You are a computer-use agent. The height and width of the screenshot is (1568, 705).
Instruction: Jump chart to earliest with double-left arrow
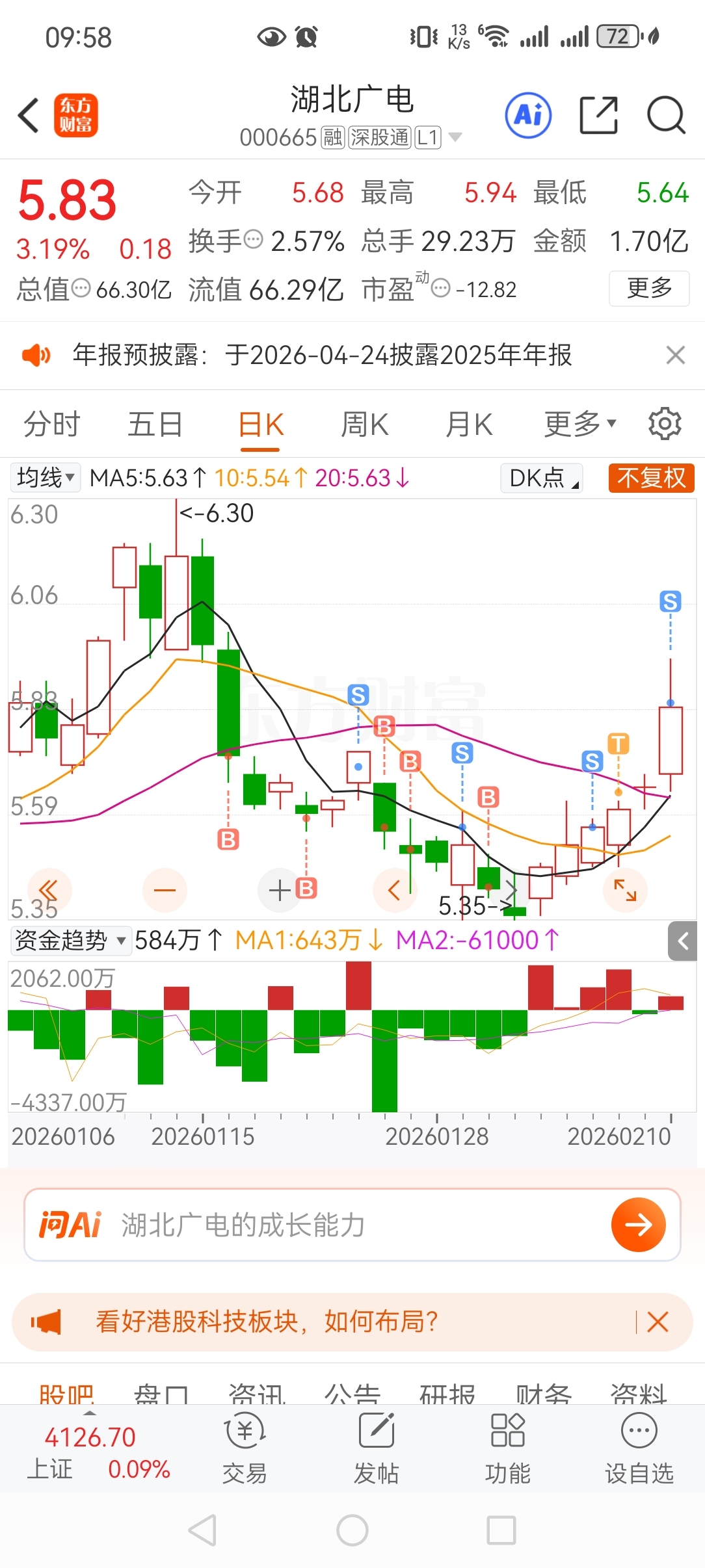[49, 890]
